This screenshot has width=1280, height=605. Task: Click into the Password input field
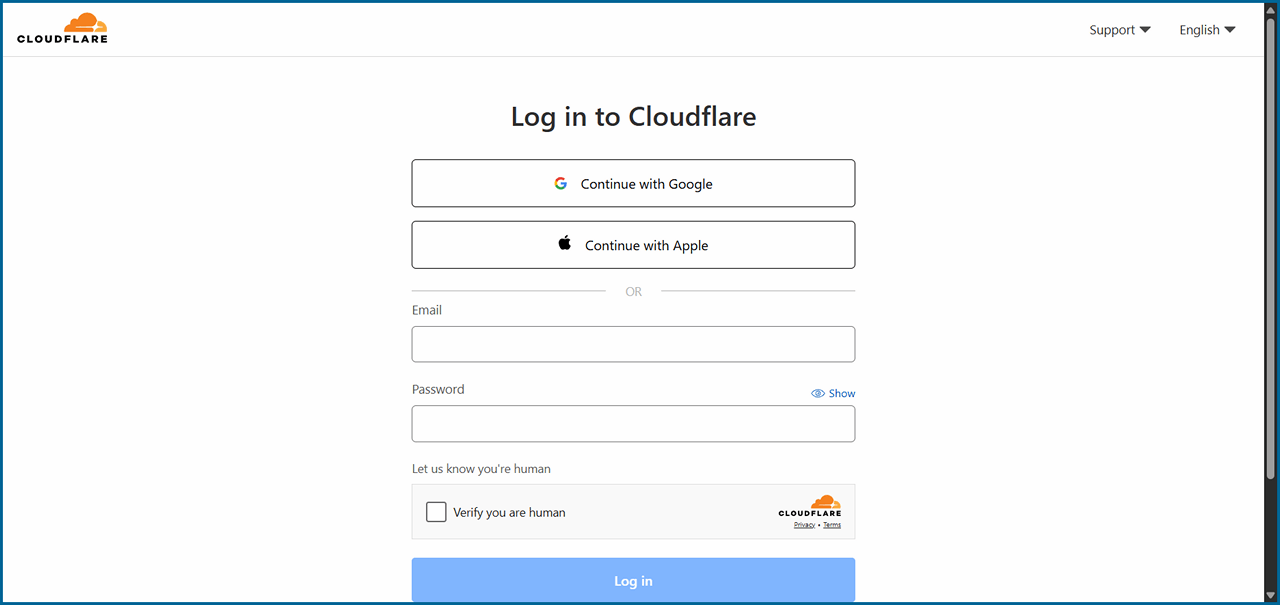pos(633,424)
